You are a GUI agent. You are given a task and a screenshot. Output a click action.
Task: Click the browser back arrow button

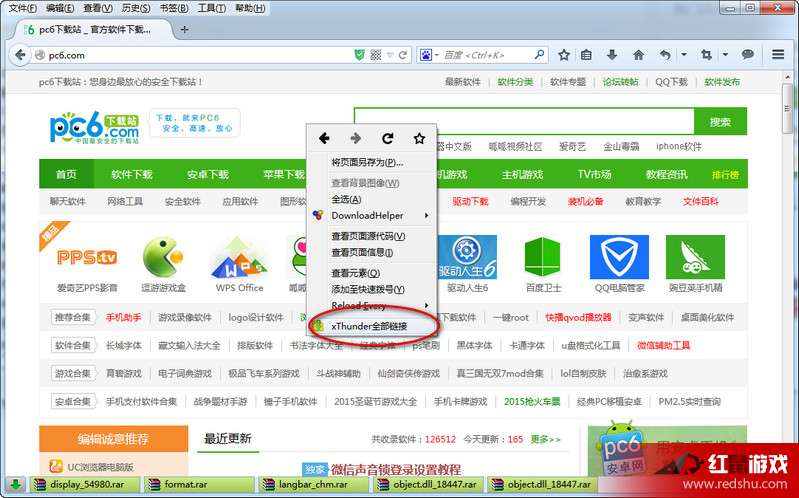[20, 55]
